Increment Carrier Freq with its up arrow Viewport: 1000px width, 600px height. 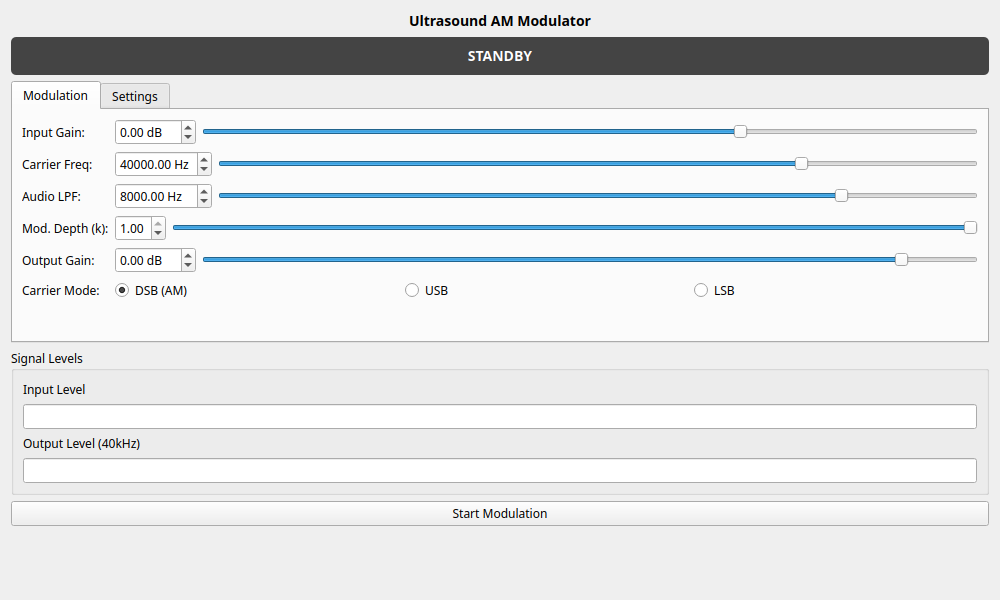204,159
